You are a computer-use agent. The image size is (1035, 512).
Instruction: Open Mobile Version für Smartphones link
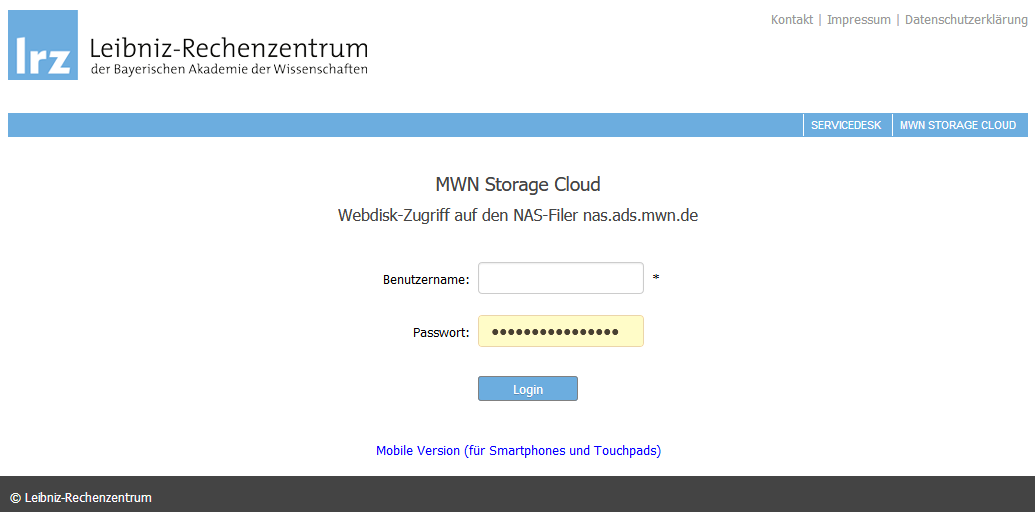[518, 451]
